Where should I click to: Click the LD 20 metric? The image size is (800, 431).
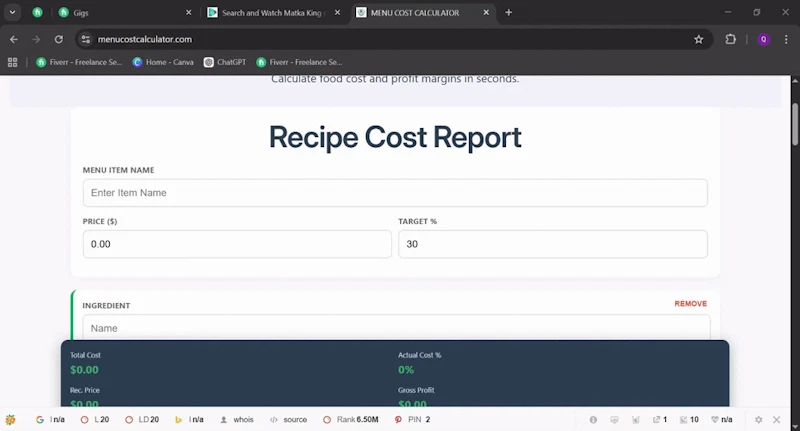point(142,419)
